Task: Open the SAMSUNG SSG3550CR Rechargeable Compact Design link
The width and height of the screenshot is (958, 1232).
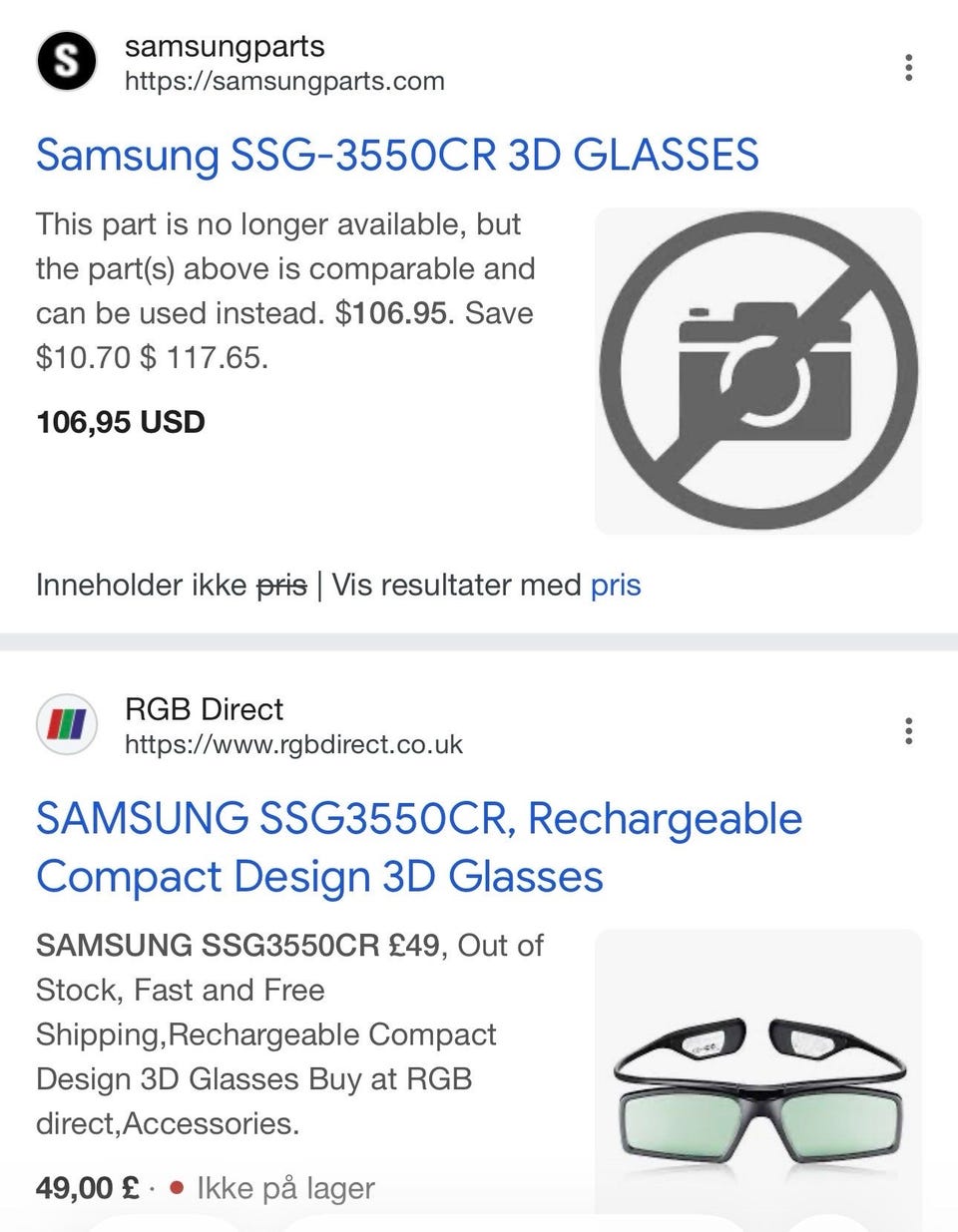Action: tap(419, 847)
